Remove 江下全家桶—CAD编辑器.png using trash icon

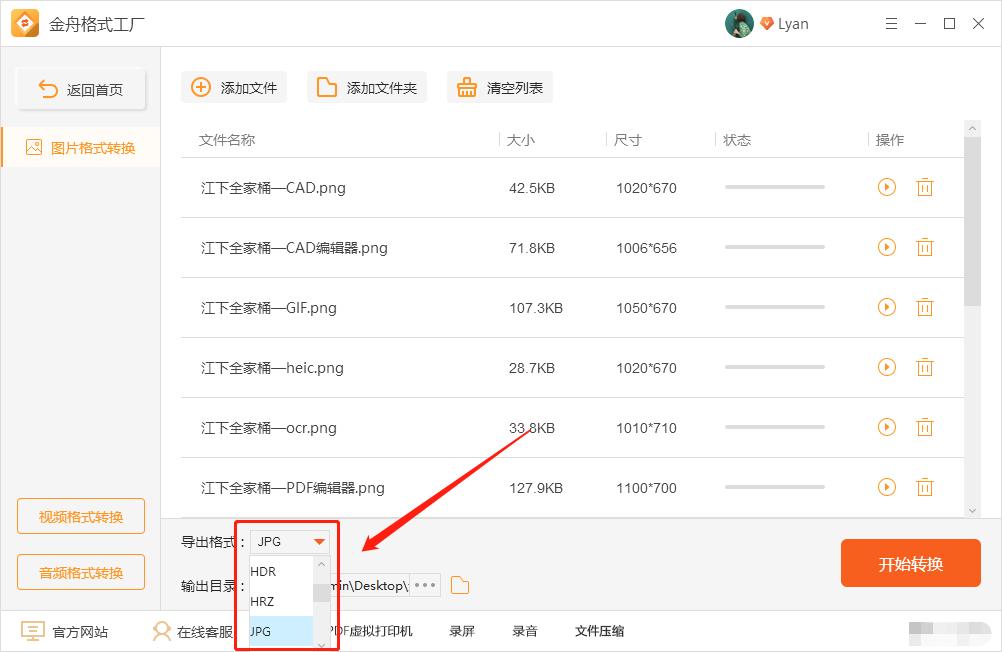click(x=925, y=247)
